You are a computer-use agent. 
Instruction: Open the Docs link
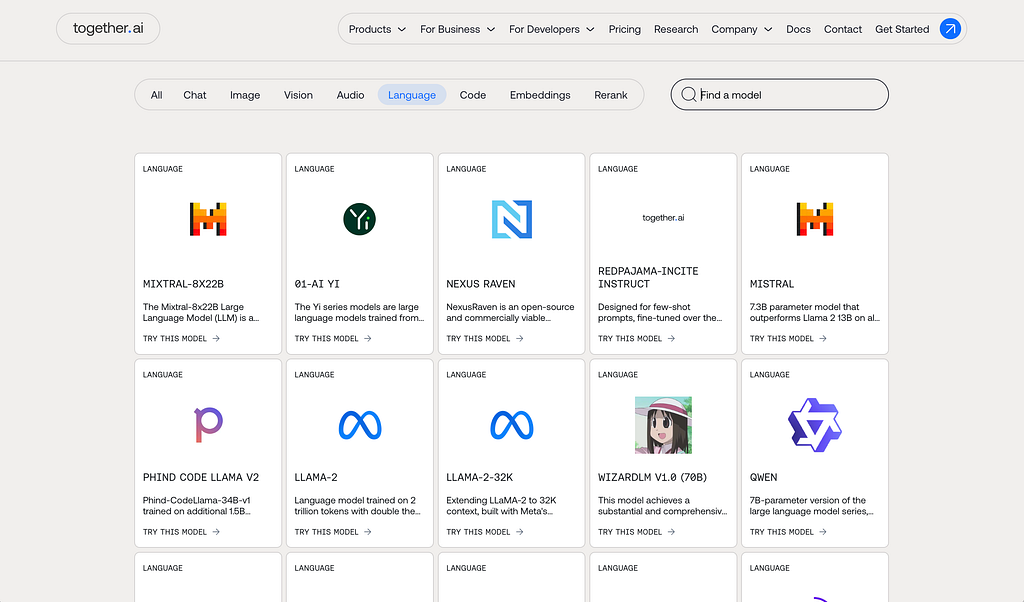coord(798,29)
